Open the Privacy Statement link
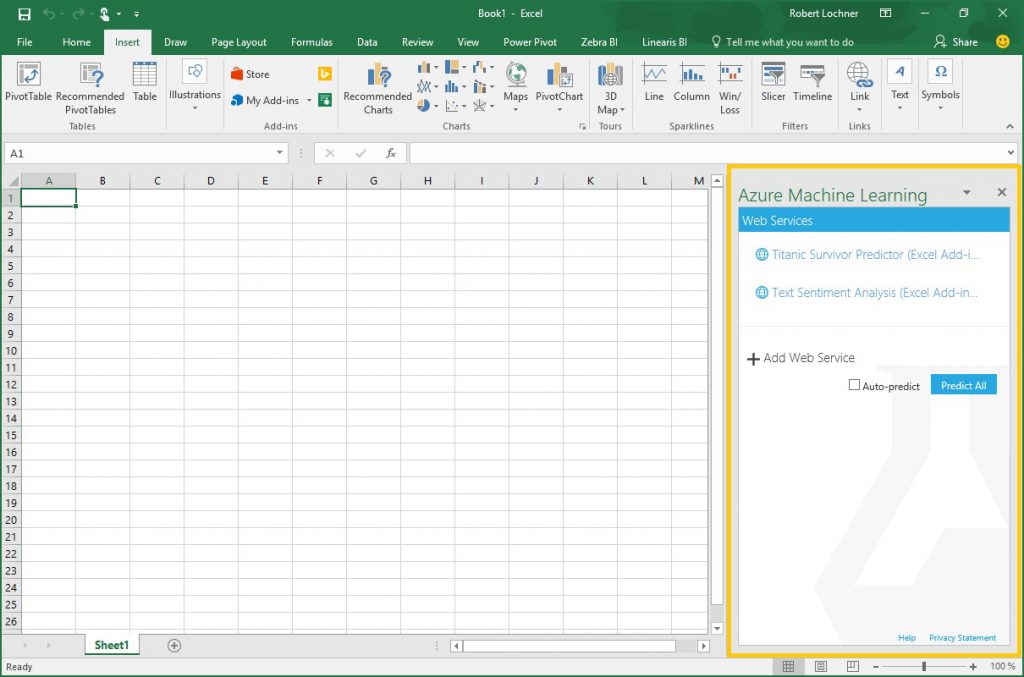Image resolution: width=1024 pixels, height=677 pixels. point(962,637)
